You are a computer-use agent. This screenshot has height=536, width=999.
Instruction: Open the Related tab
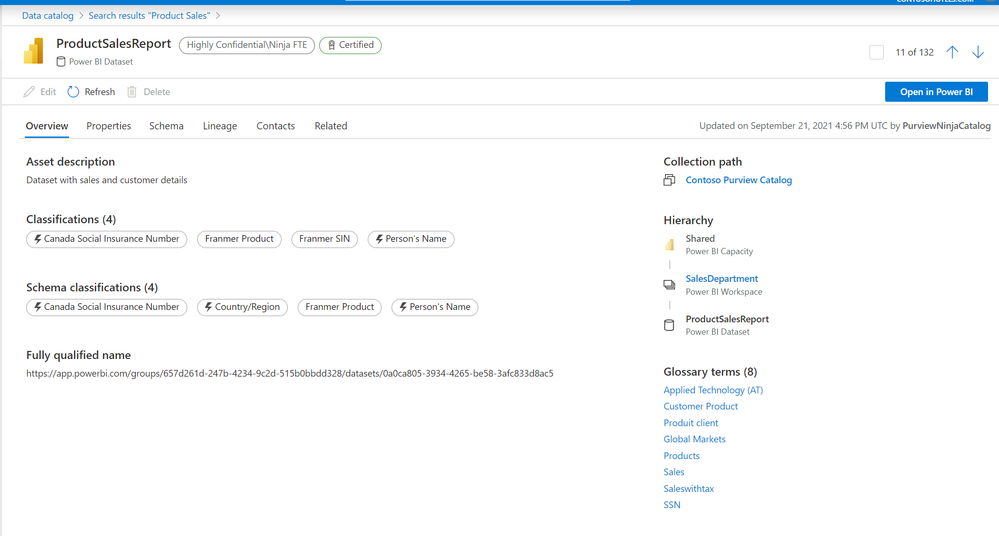click(331, 126)
